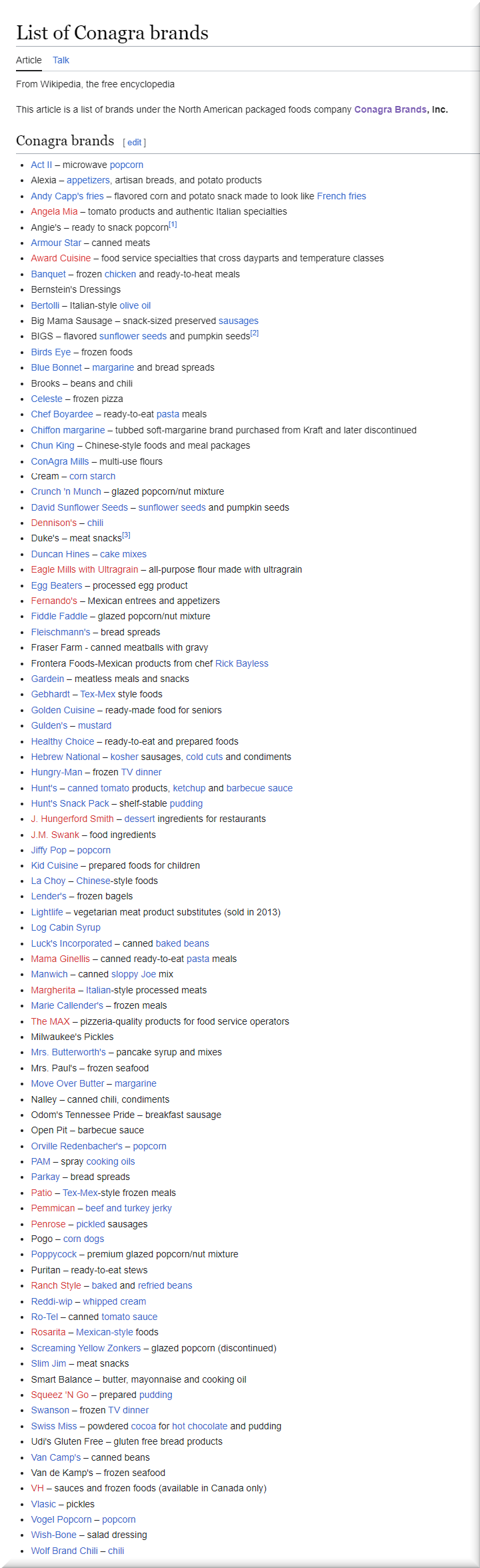Open the Slim Jim link
This screenshot has height=1568, width=480.
tap(49, 1363)
